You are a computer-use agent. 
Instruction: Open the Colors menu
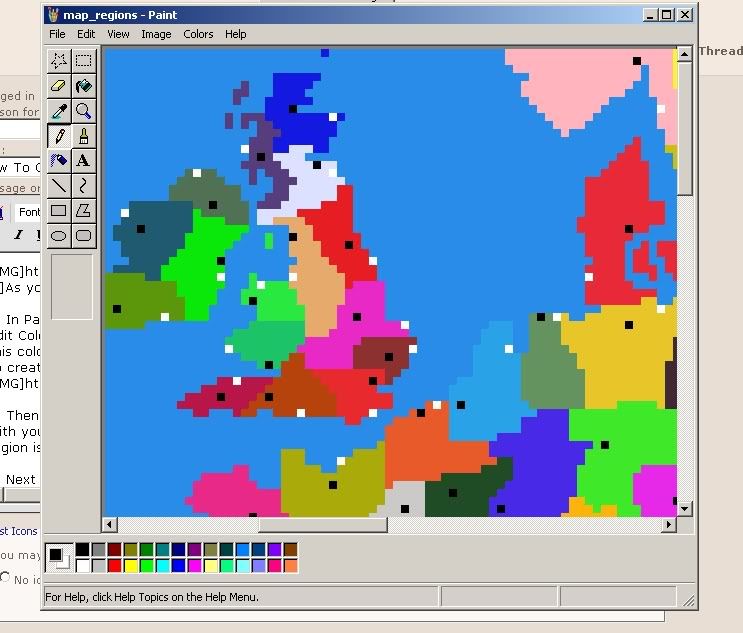198,34
